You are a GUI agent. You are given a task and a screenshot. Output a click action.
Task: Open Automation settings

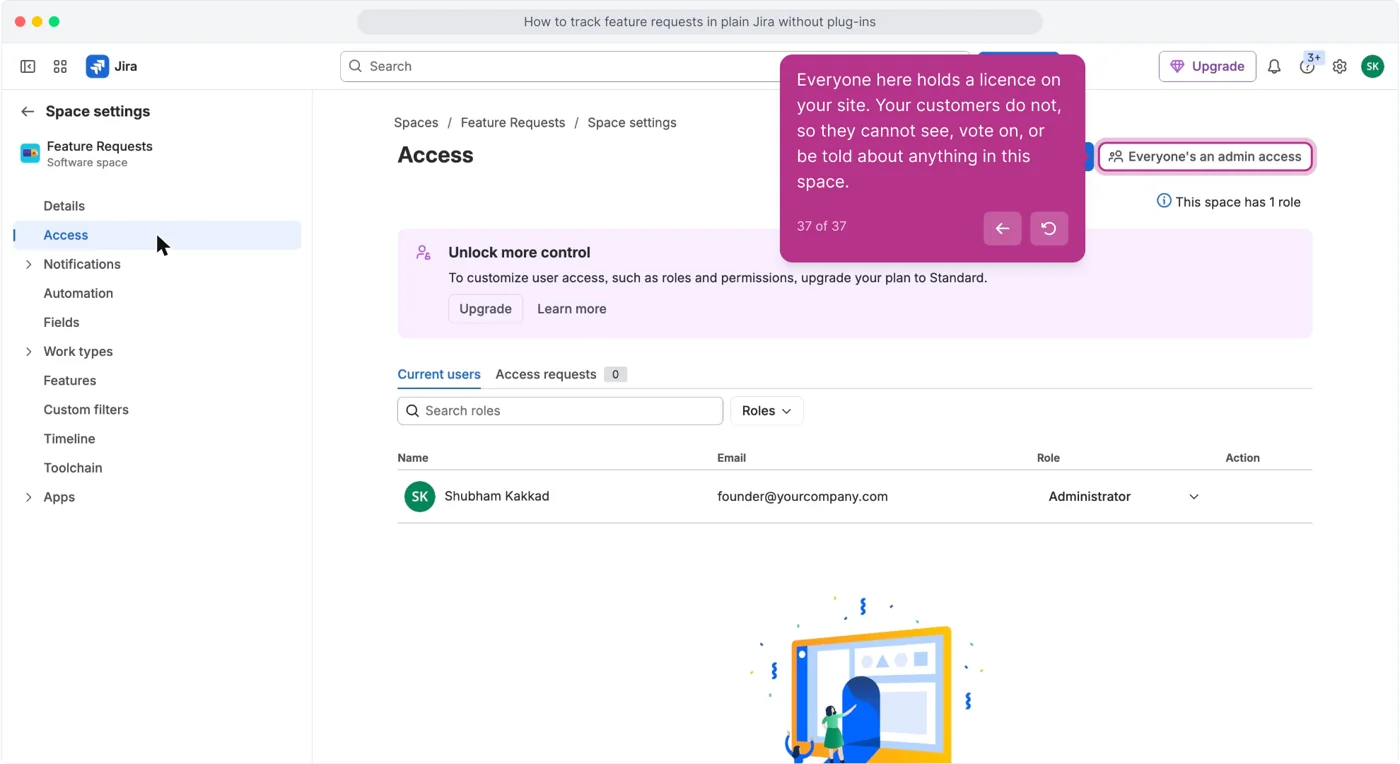(78, 294)
